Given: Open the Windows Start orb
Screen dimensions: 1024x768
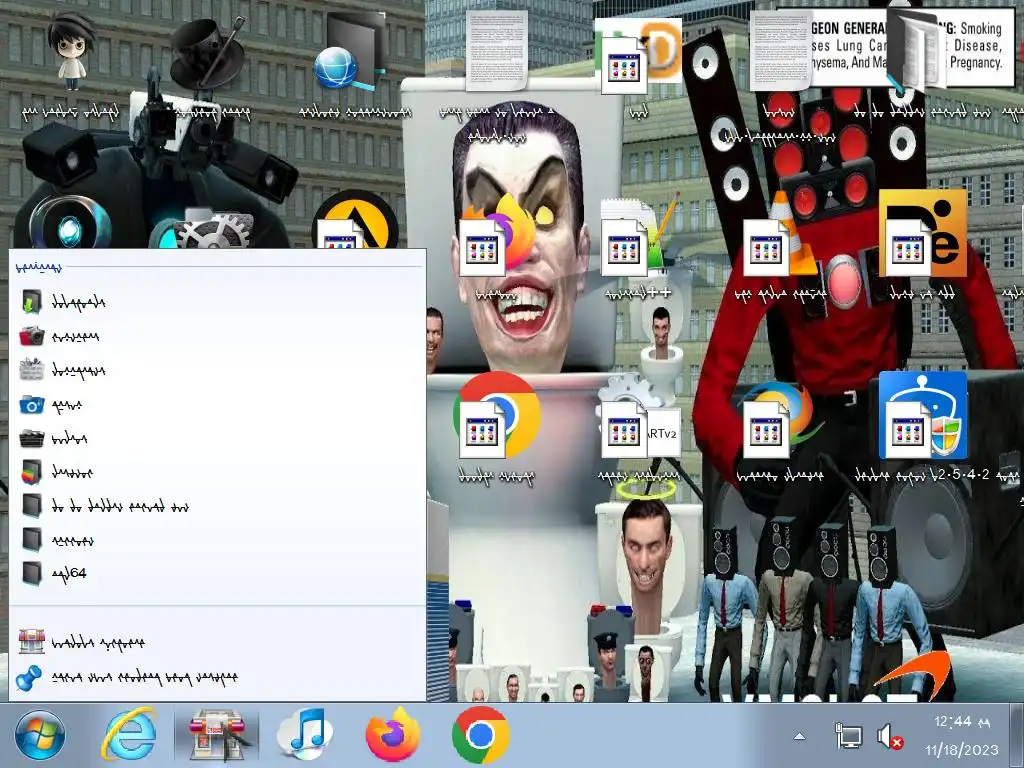Looking at the screenshot, I should pos(40,736).
